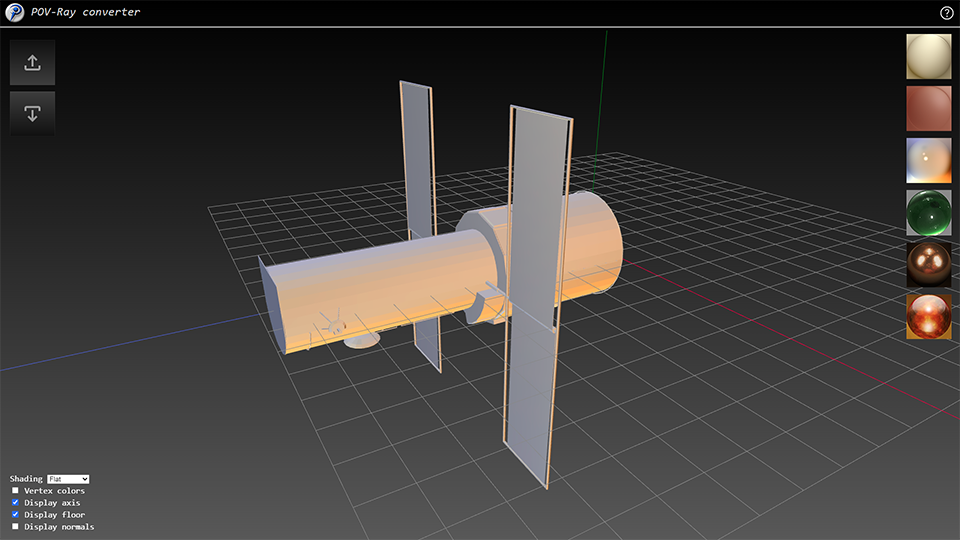Screen dimensions: 960x540
Task: Click the POV-Ray logo icon
Action: (14, 13)
